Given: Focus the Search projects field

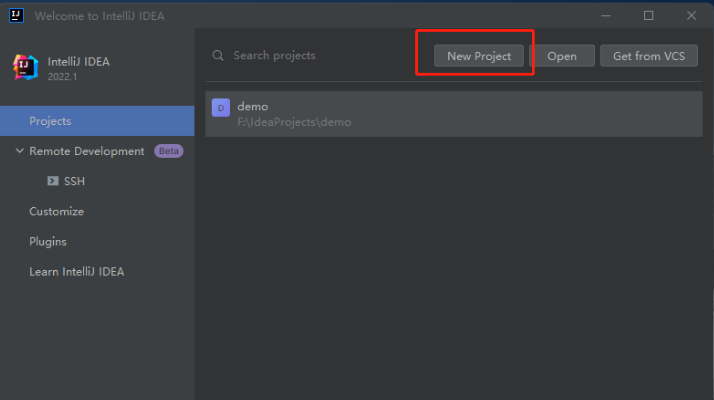Looking at the screenshot, I should [x=310, y=56].
